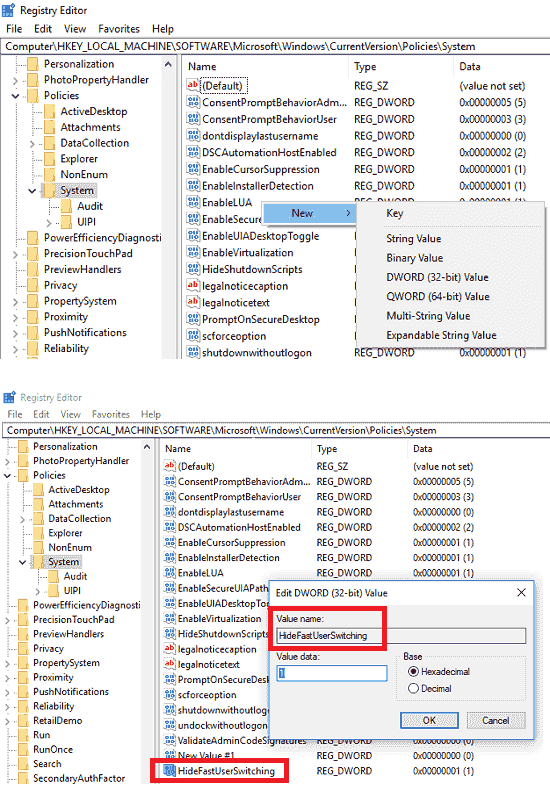Collapse Policies key in lower tree
This screenshot has width=550, height=788.
pyautogui.click(x=7, y=475)
